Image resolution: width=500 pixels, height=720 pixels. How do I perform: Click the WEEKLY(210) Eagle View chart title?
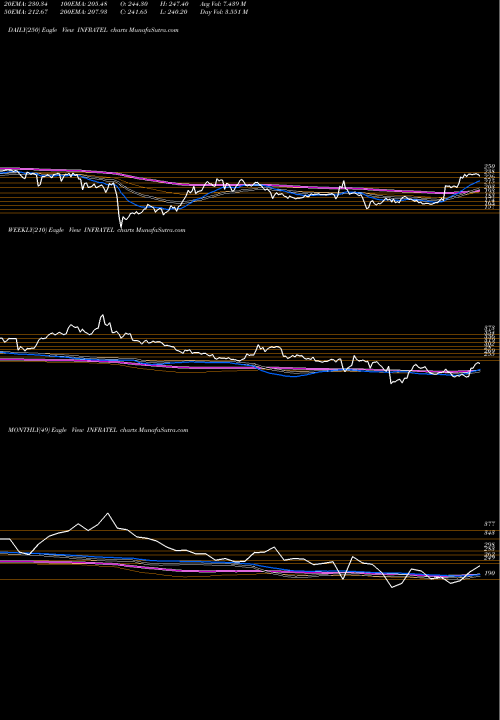click(x=96, y=230)
